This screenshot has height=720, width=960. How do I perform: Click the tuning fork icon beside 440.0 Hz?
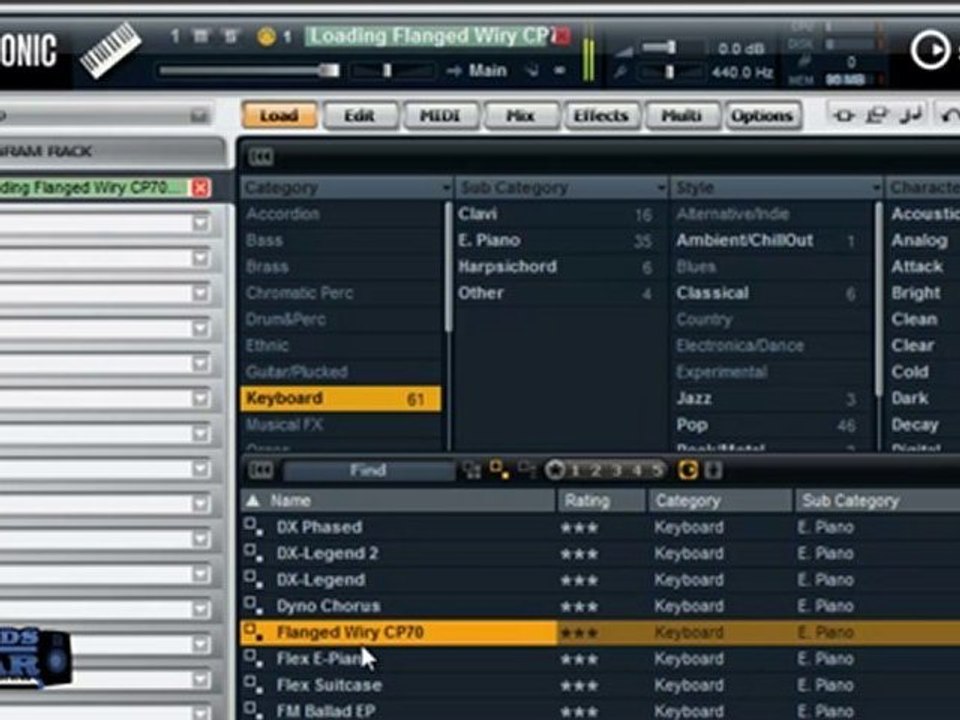pyautogui.click(x=620, y=72)
